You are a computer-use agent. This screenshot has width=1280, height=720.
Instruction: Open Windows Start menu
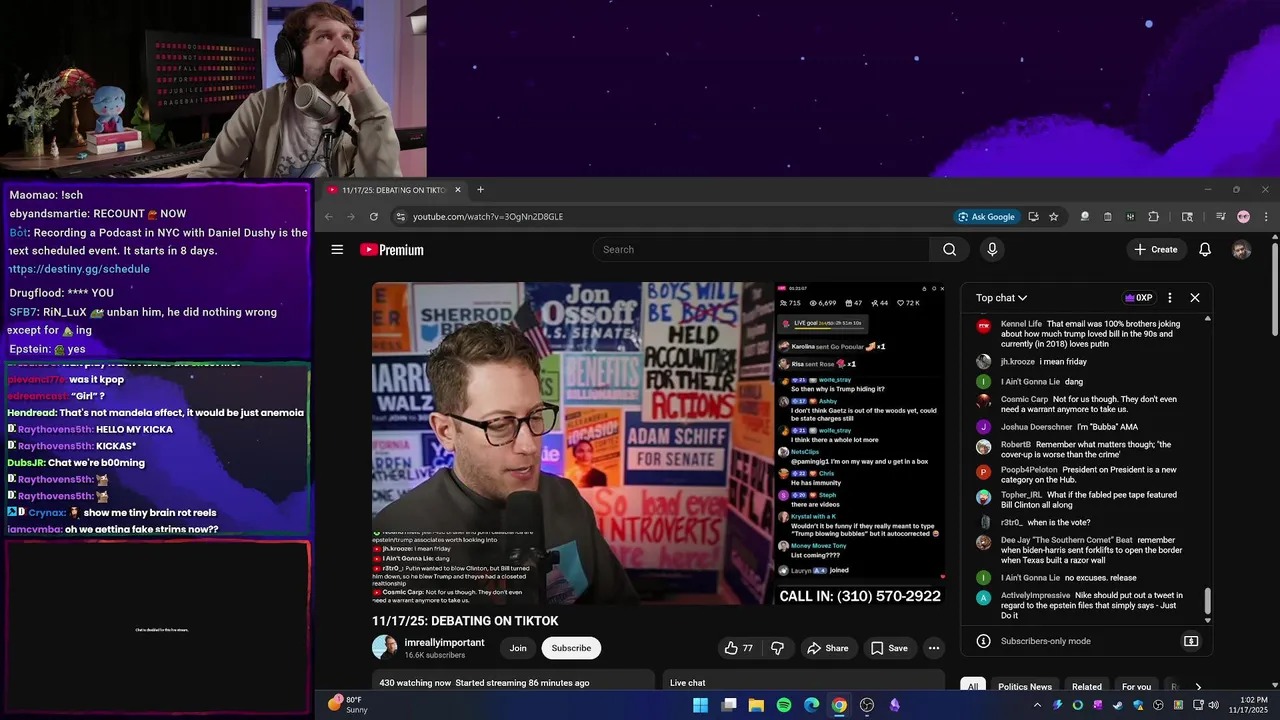701,705
